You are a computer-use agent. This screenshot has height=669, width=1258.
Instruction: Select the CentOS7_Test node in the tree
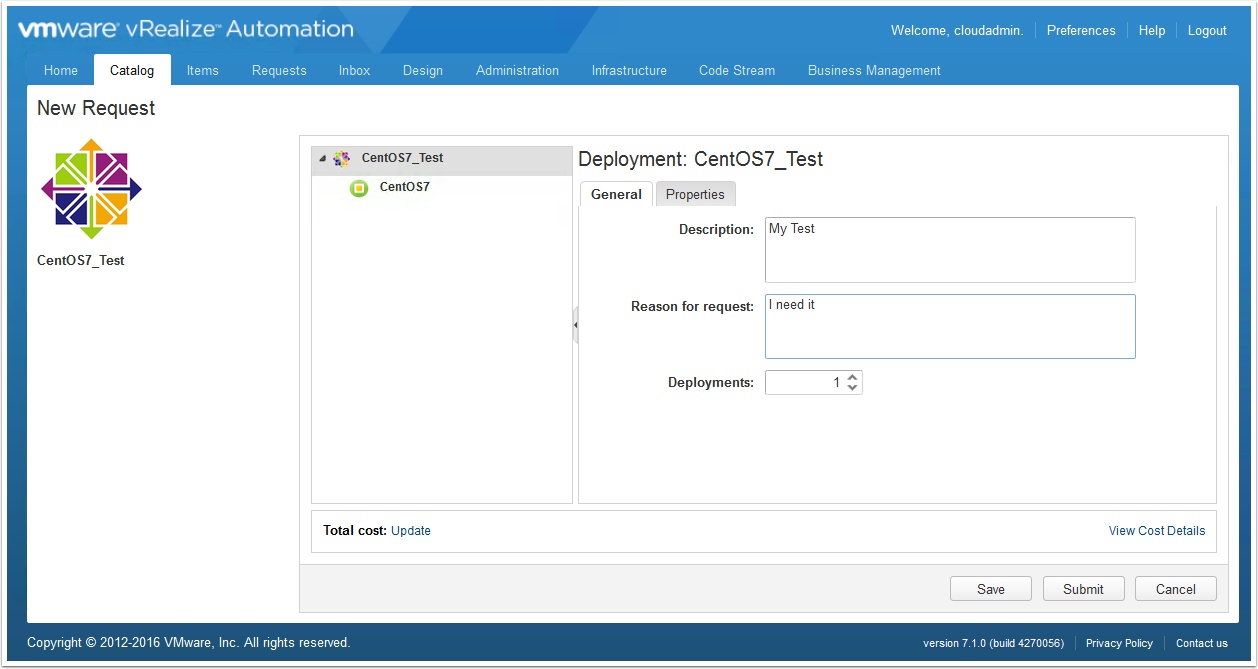pos(442,159)
